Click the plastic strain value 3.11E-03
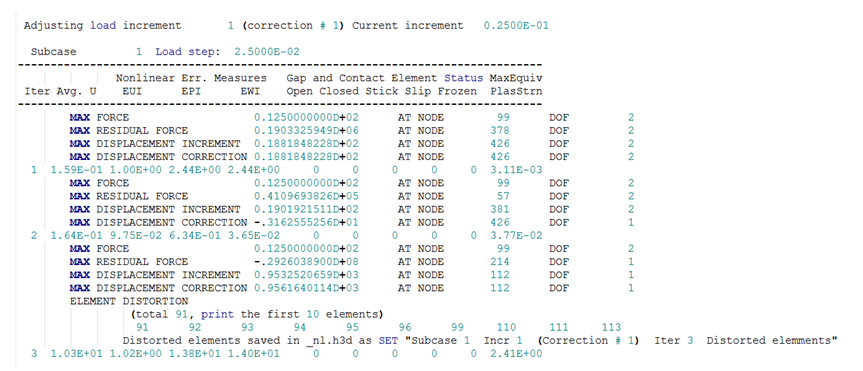863x371 pixels. tap(516, 170)
